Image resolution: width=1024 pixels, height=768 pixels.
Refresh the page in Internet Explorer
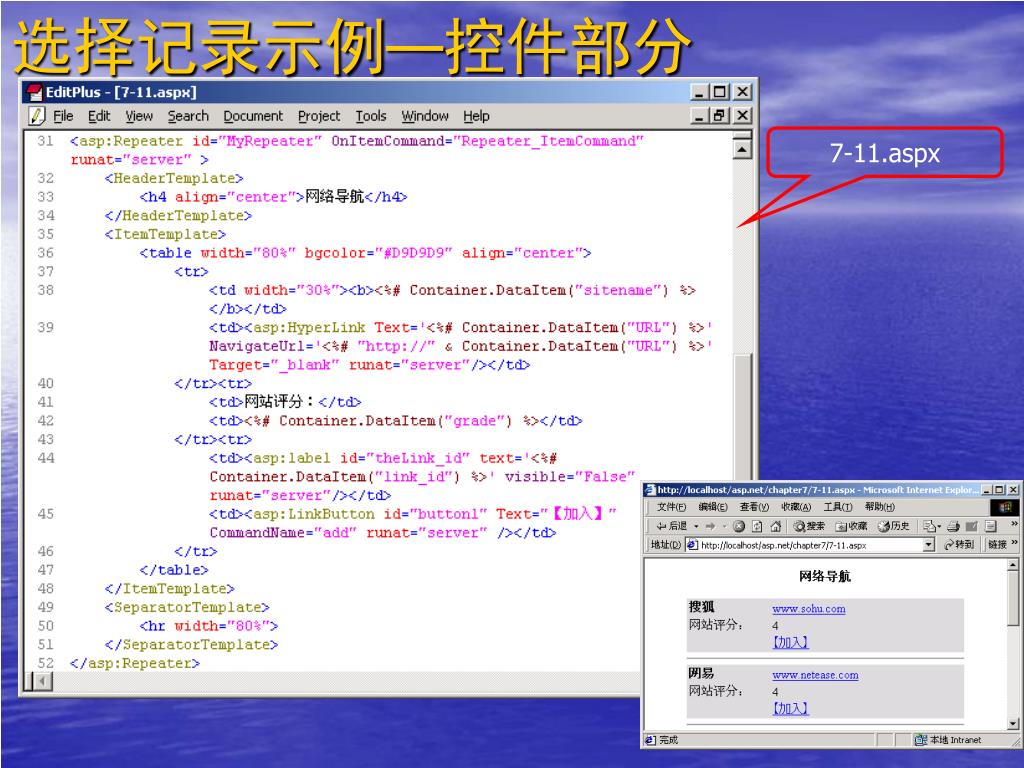pos(757,526)
